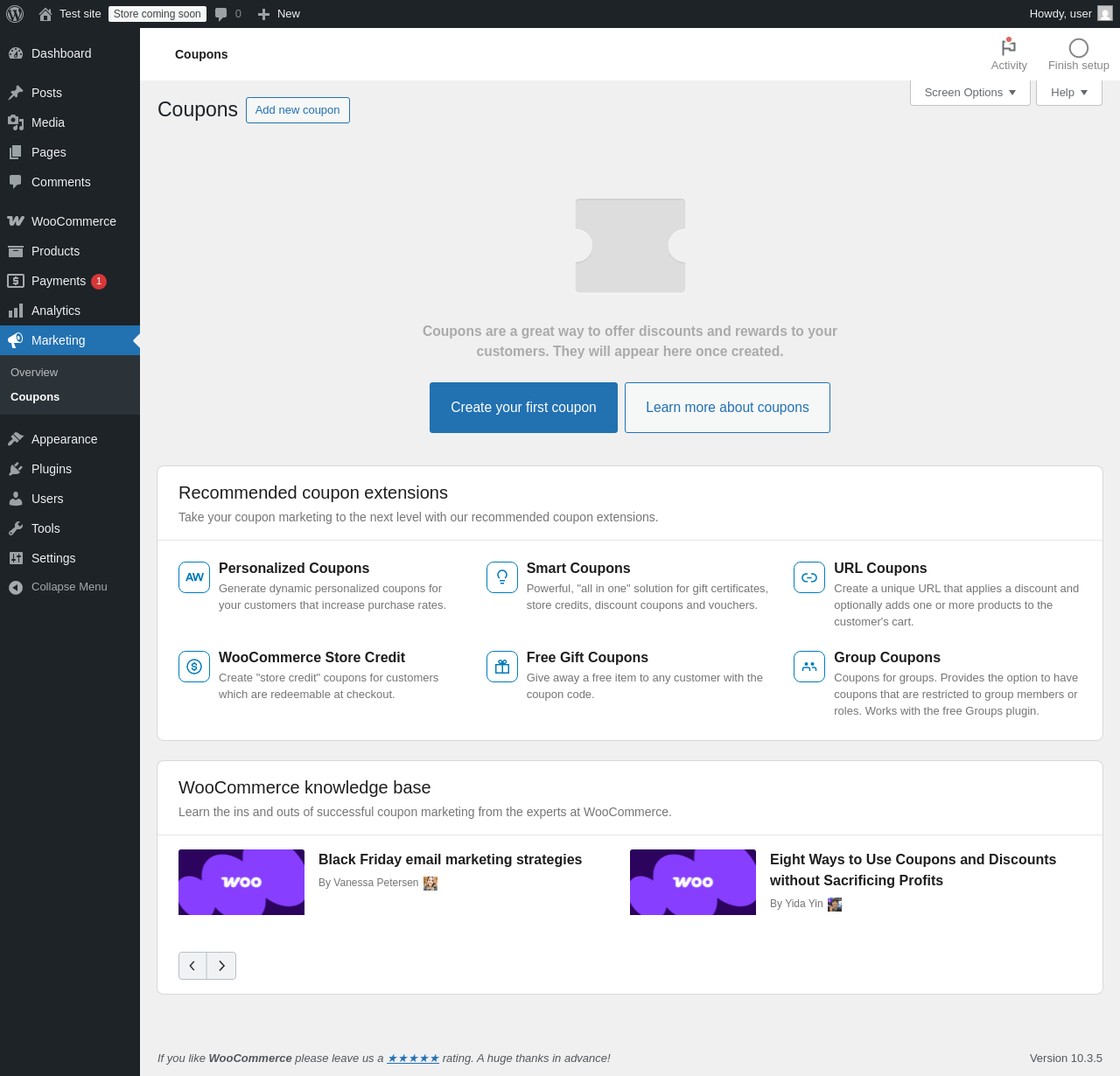The width and height of the screenshot is (1120, 1076).
Task: Click the Free Gift Coupons gift icon
Action: pos(502,667)
